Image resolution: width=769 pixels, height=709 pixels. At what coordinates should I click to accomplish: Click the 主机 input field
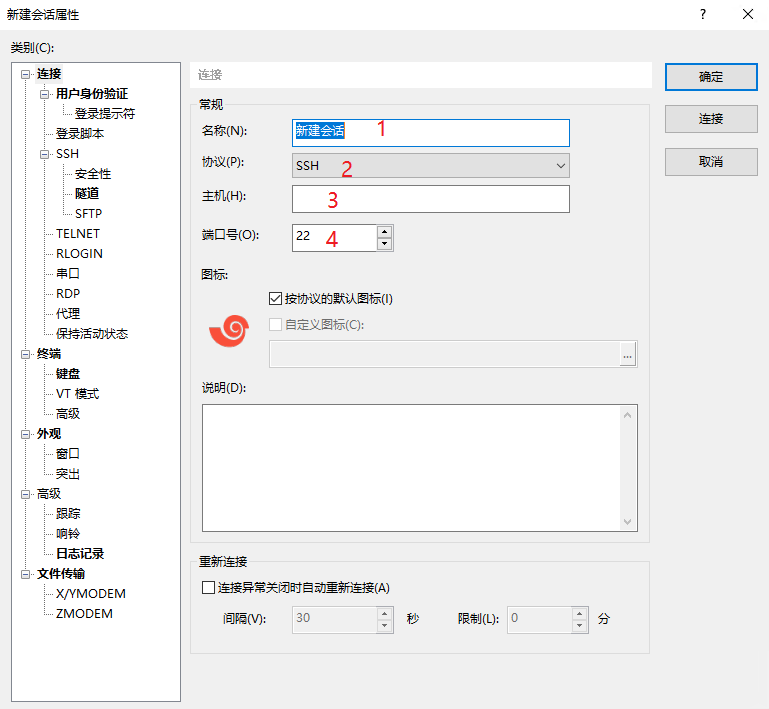click(x=431, y=199)
